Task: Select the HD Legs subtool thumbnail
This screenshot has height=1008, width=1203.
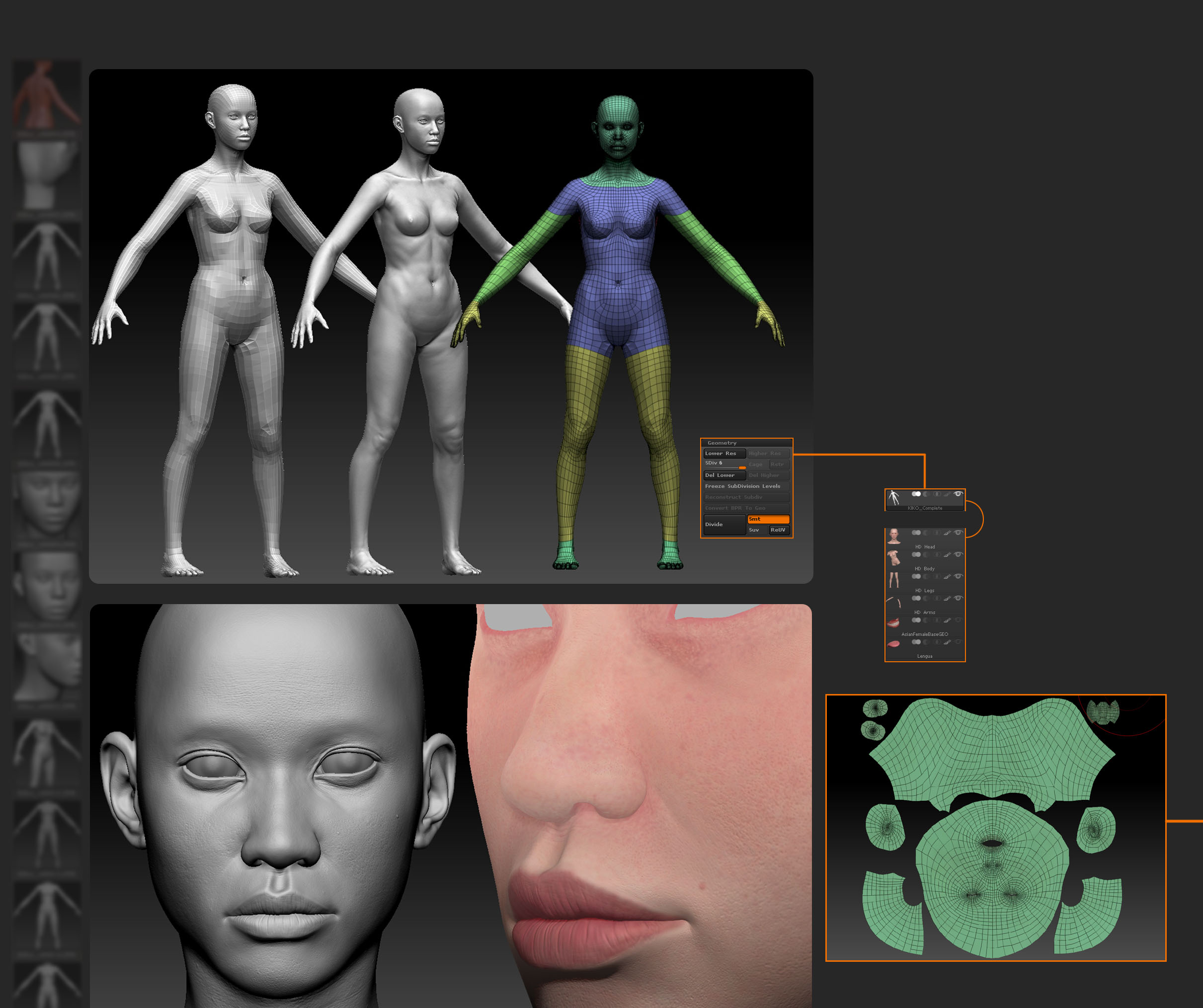Action: pos(894,580)
